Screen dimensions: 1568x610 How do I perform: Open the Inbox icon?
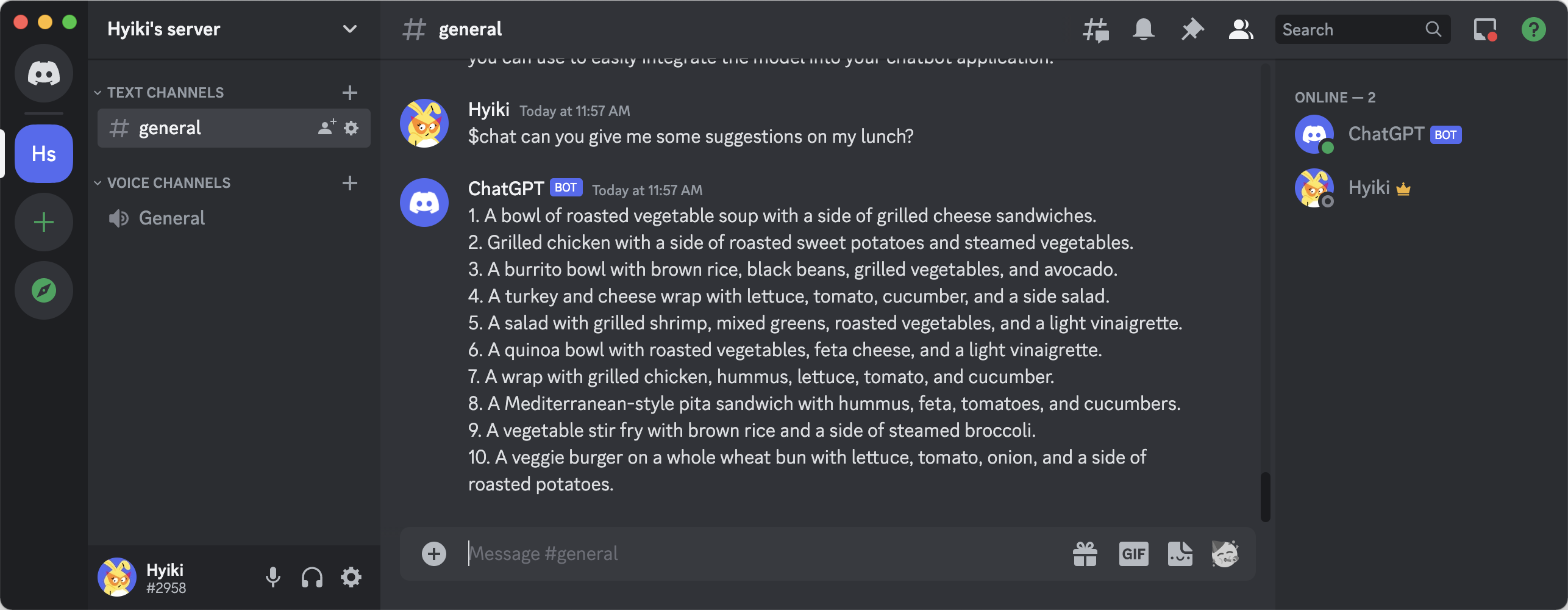1485,29
